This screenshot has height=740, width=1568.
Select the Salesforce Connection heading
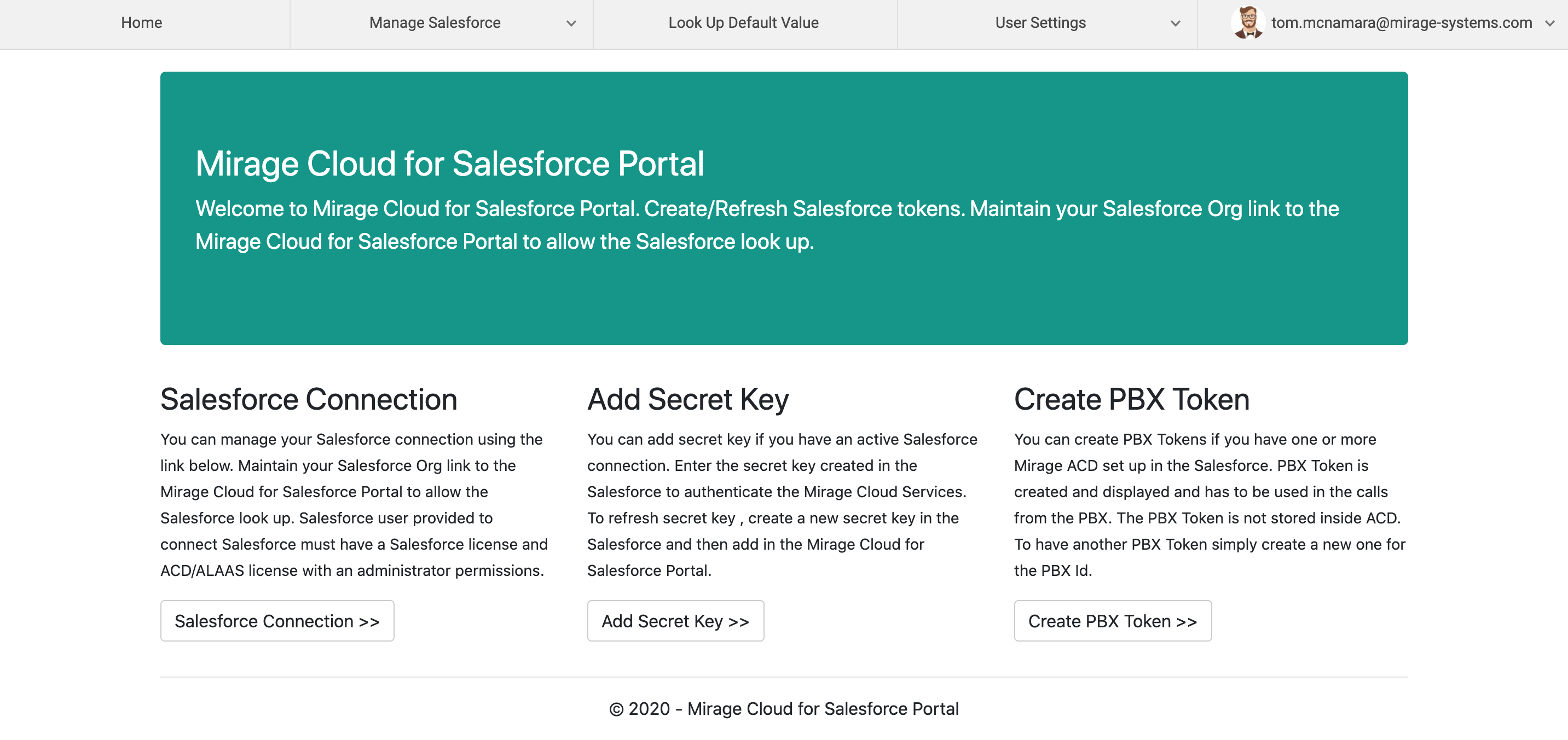pos(309,399)
